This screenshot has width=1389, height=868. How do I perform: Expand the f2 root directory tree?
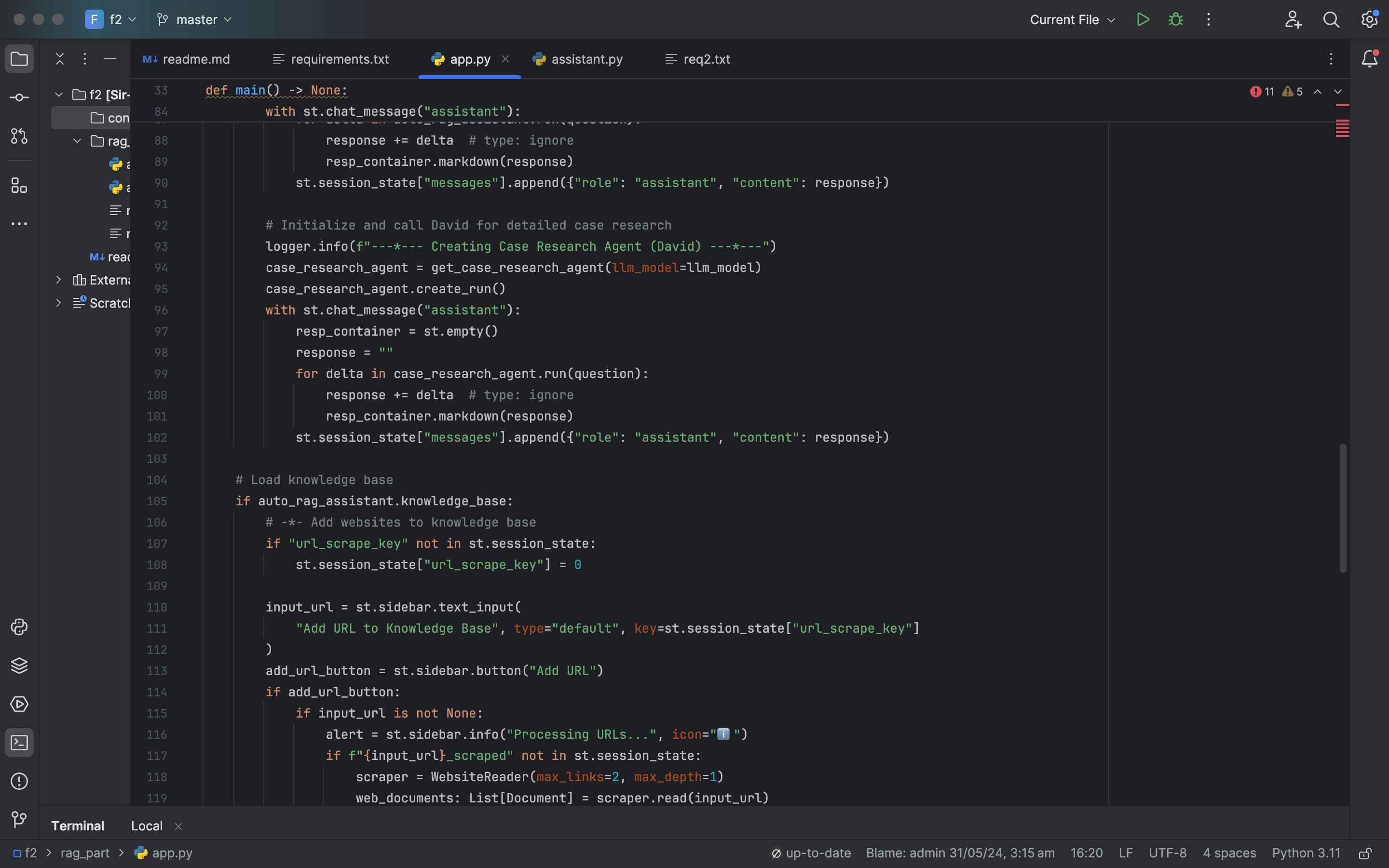[58, 95]
